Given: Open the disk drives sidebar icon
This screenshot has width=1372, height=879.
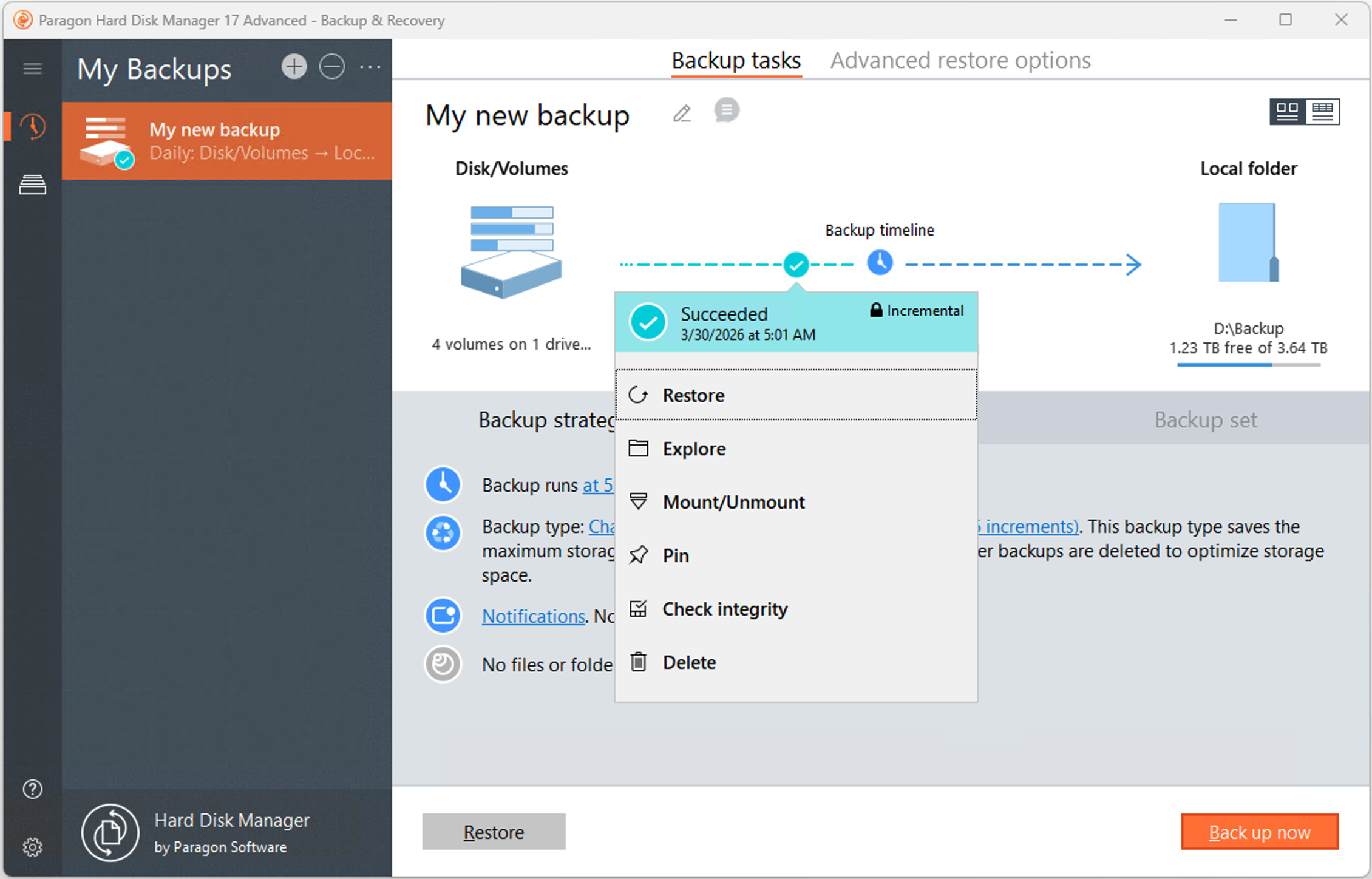Looking at the screenshot, I should [32, 185].
